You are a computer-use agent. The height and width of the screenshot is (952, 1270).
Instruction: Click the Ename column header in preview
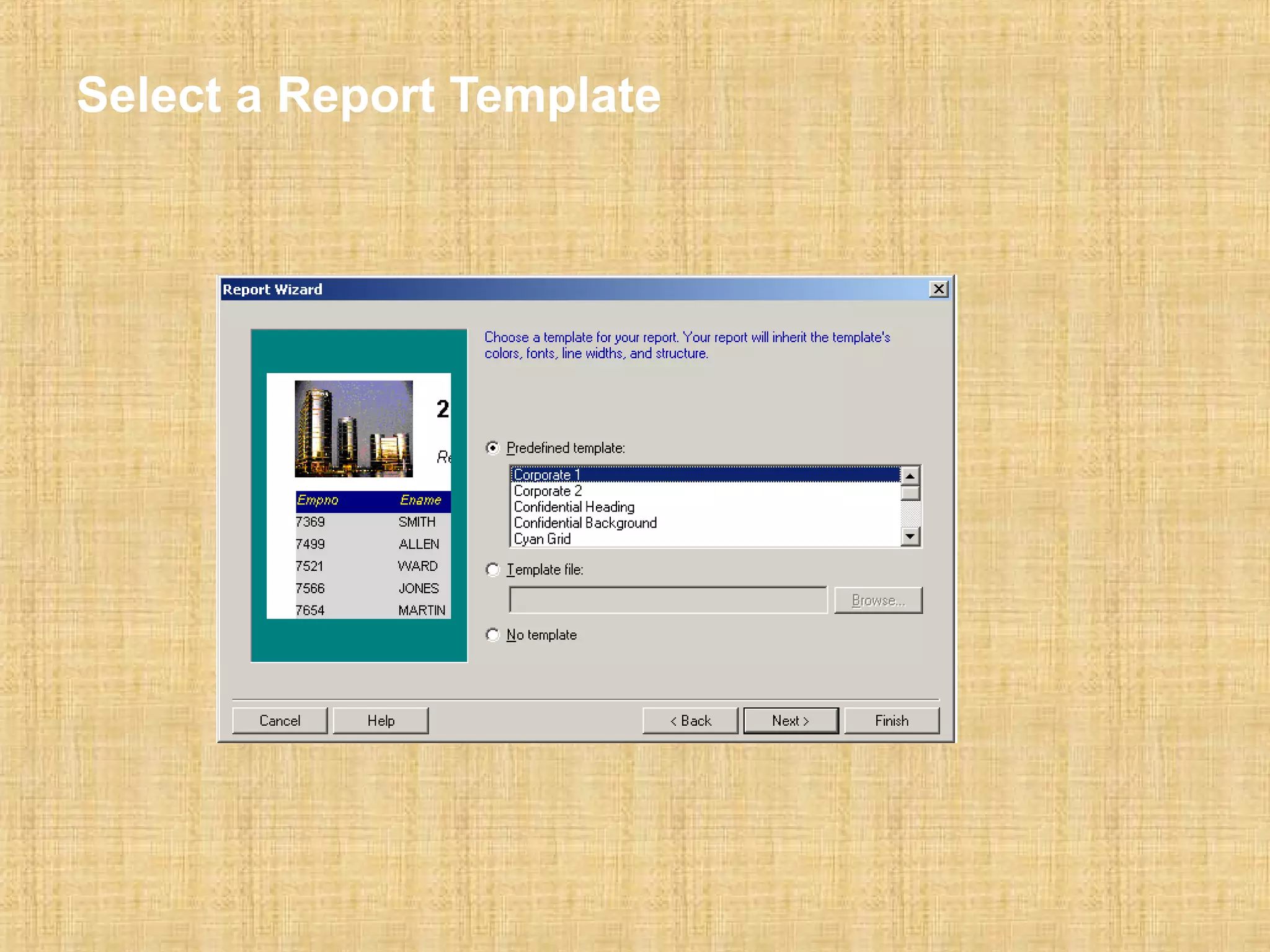420,500
